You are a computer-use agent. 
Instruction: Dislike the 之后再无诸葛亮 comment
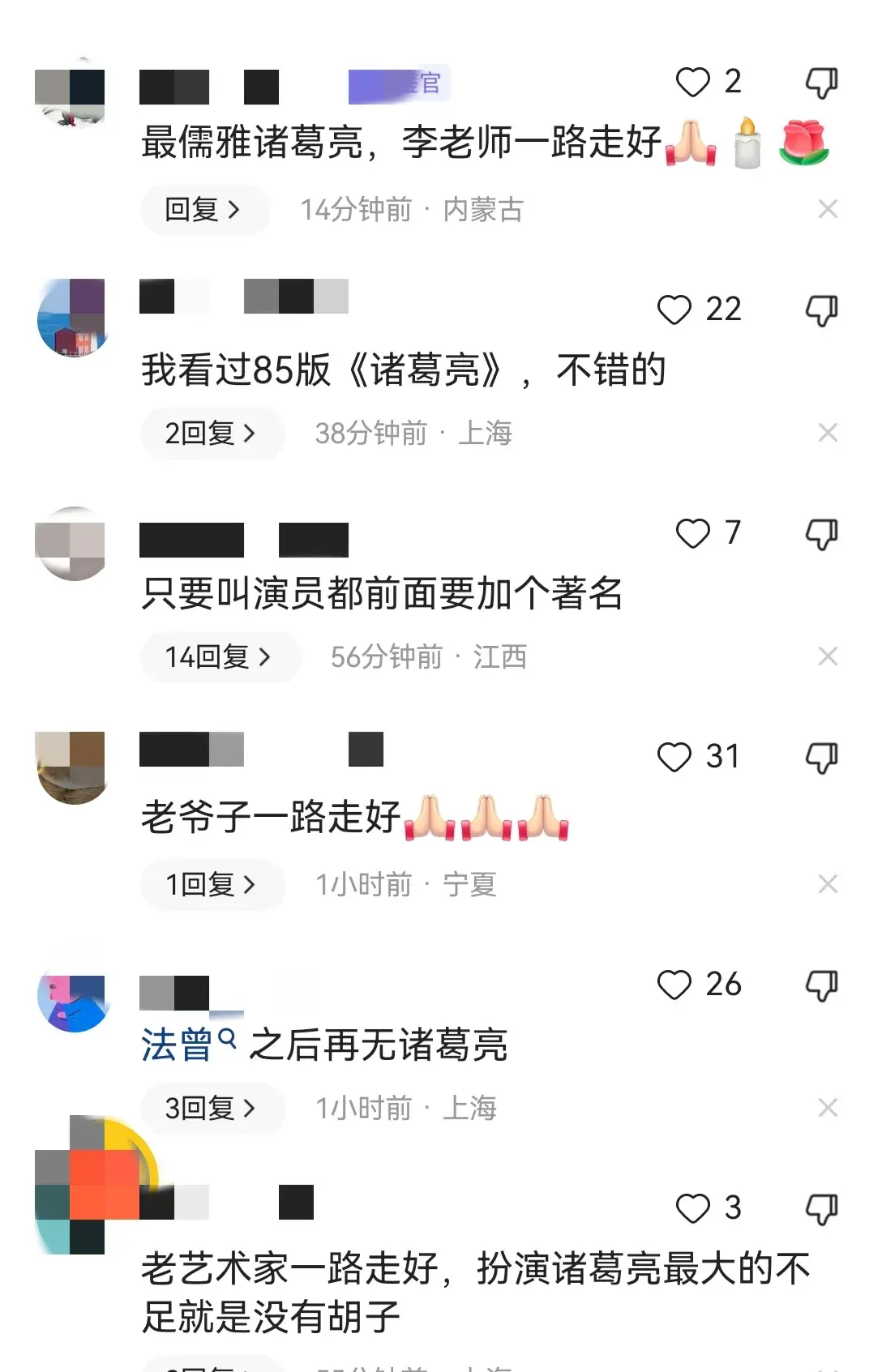(821, 985)
